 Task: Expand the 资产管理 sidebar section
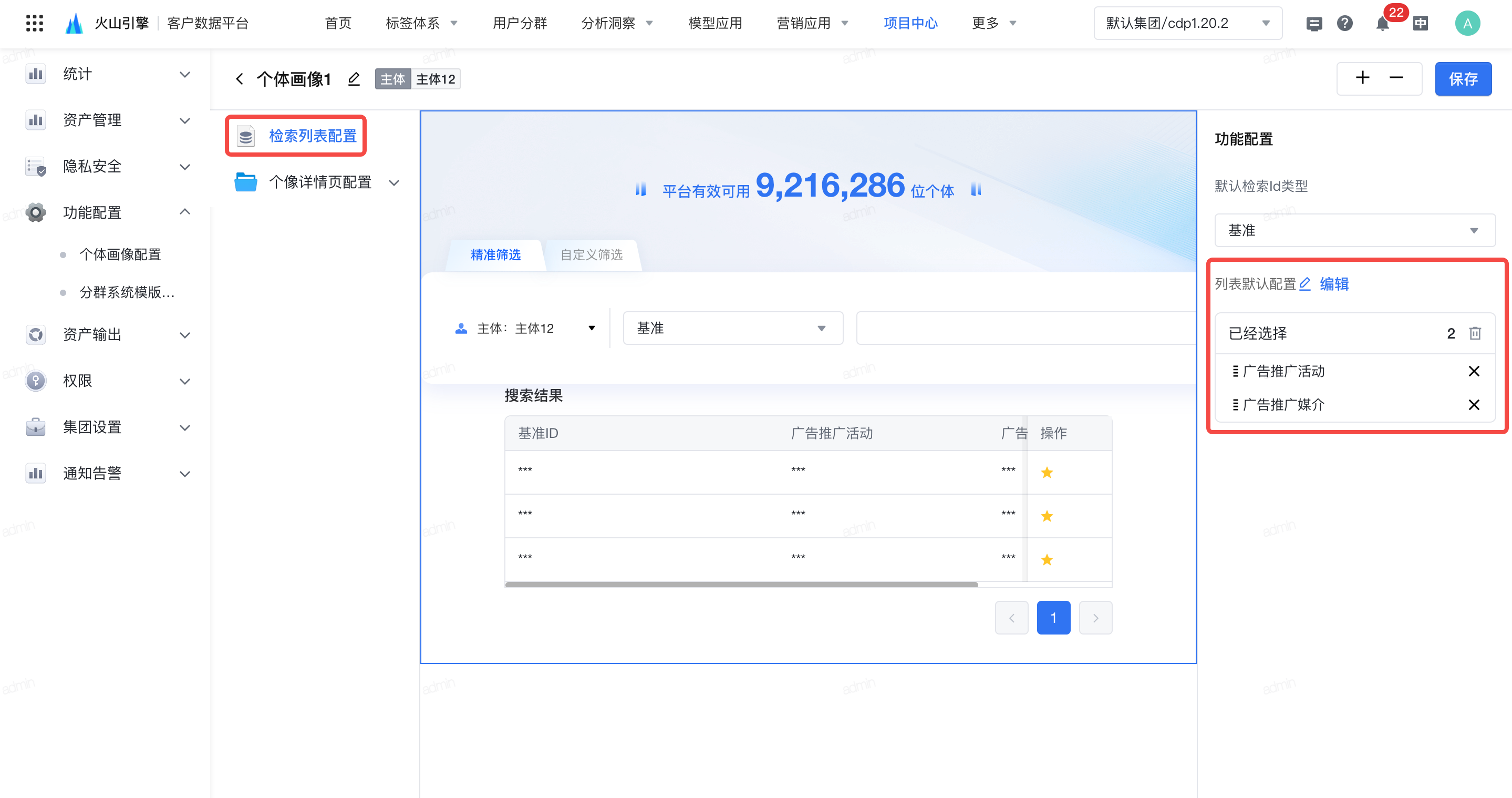pyautogui.click(x=185, y=121)
